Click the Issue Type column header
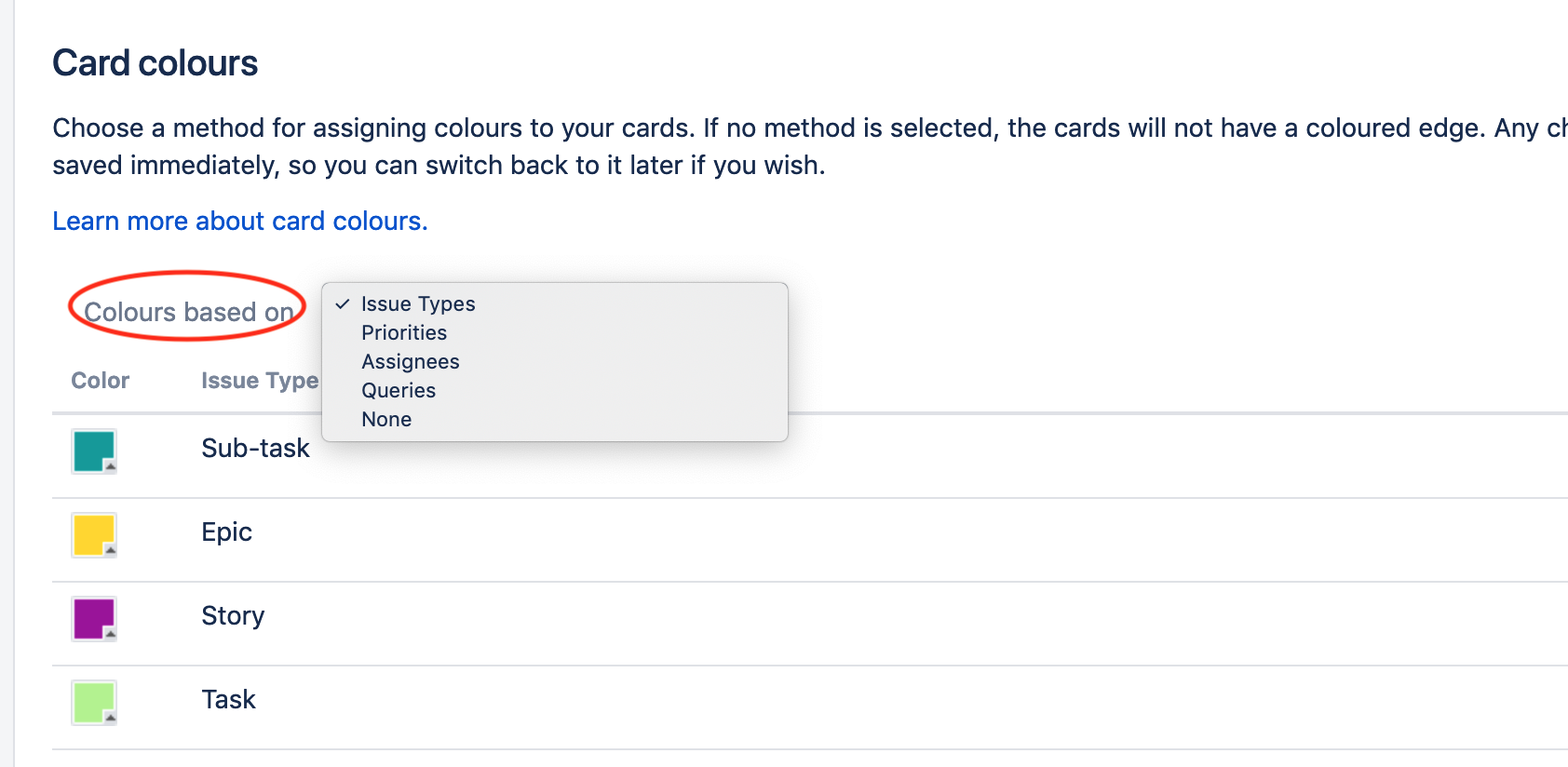Image resolution: width=1568 pixels, height=767 pixels. point(258,380)
